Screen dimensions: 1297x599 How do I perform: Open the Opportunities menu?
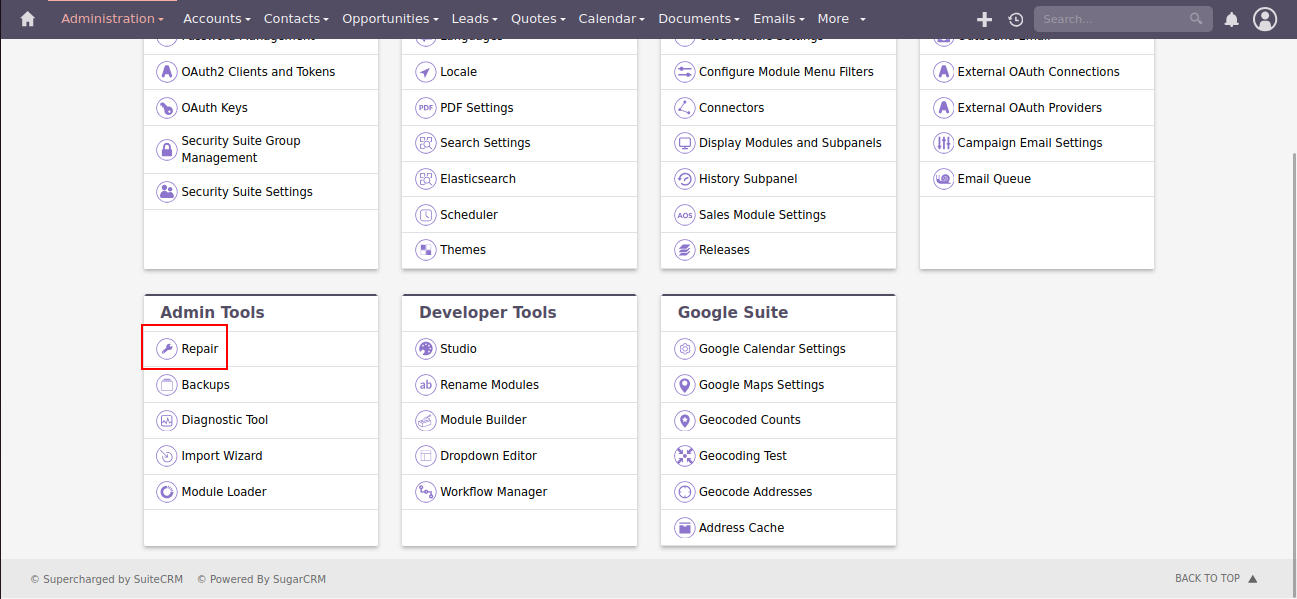click(390, 19)
